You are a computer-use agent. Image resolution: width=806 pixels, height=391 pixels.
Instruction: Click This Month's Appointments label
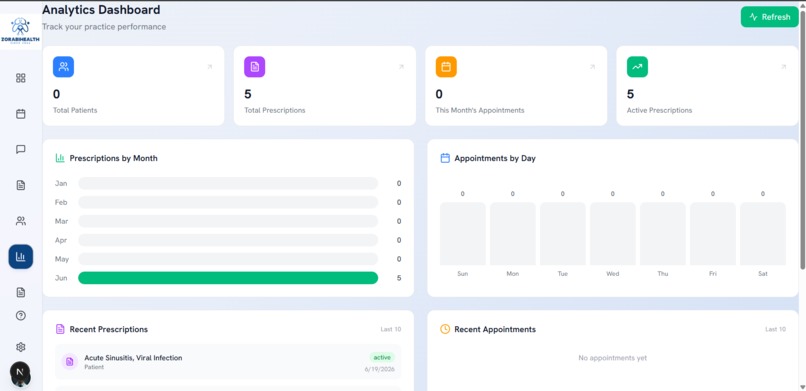[x=480, y=110]
